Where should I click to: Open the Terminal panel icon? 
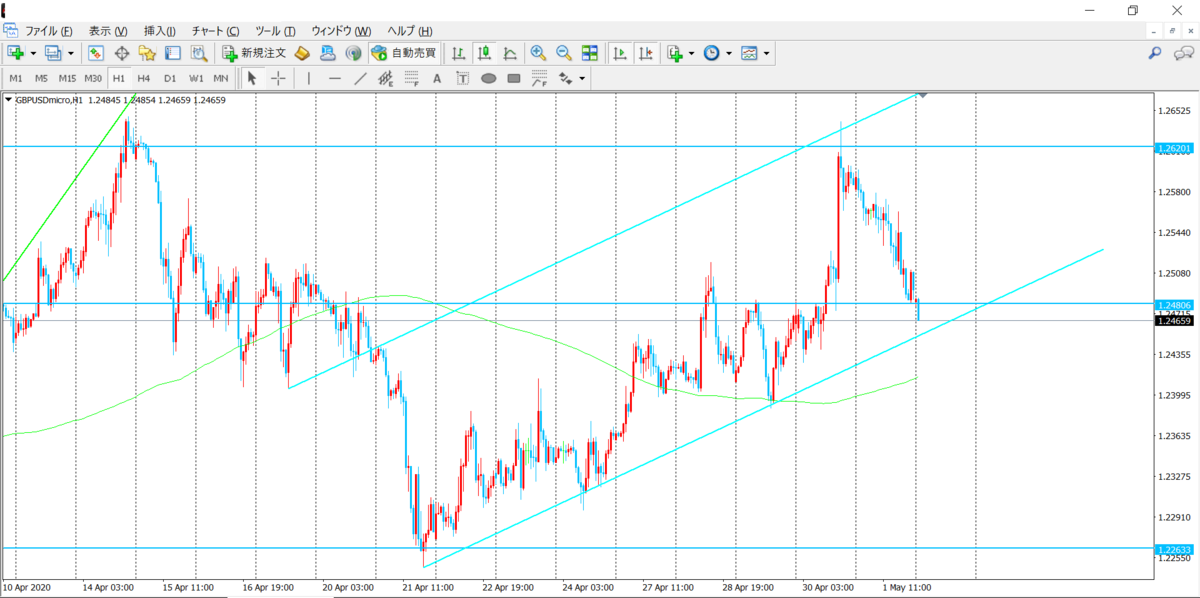(172, 53)
